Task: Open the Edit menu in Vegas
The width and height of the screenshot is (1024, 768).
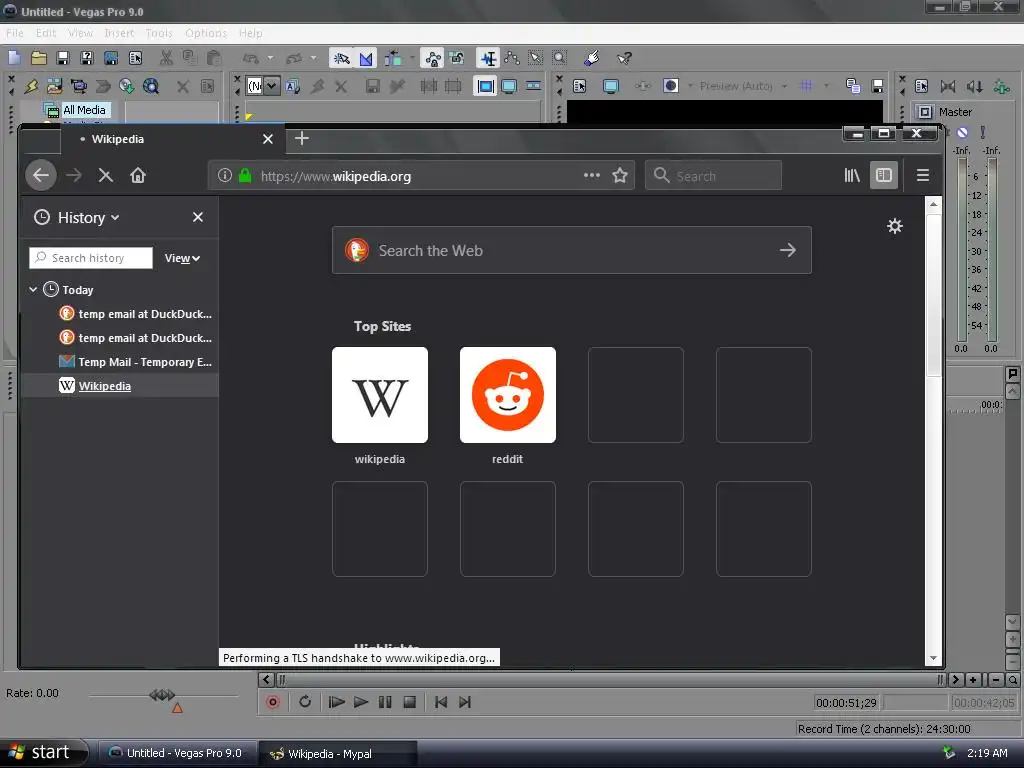Action: (46, 33)
